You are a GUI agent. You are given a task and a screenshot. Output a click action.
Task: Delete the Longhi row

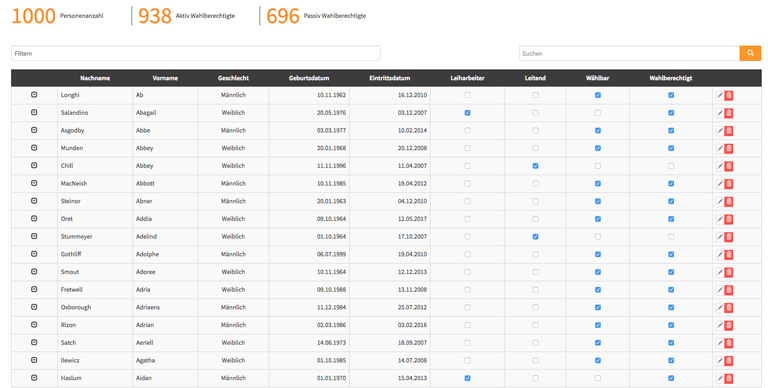pyautogui.click(x=729, y=96)
